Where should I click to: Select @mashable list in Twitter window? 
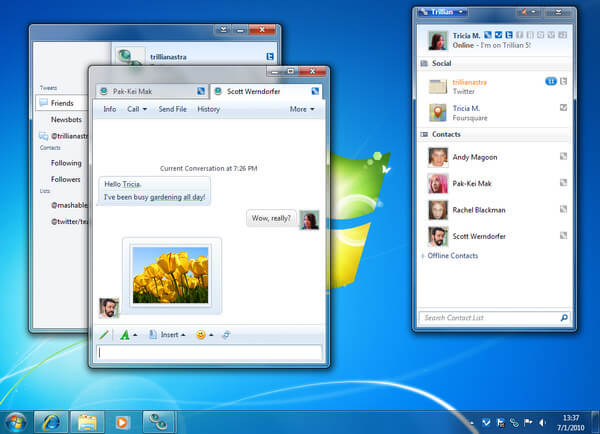point(69,206)
